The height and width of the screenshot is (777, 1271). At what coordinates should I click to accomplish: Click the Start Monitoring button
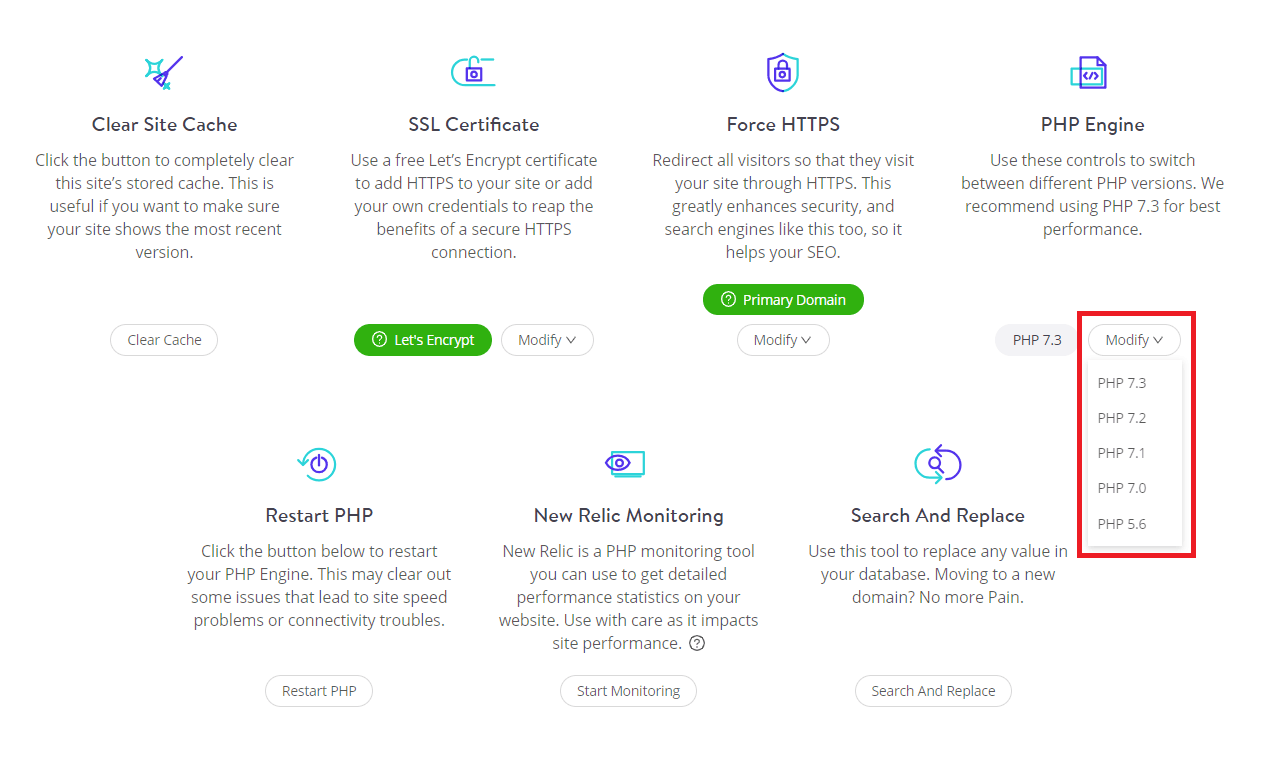(628, 690)
